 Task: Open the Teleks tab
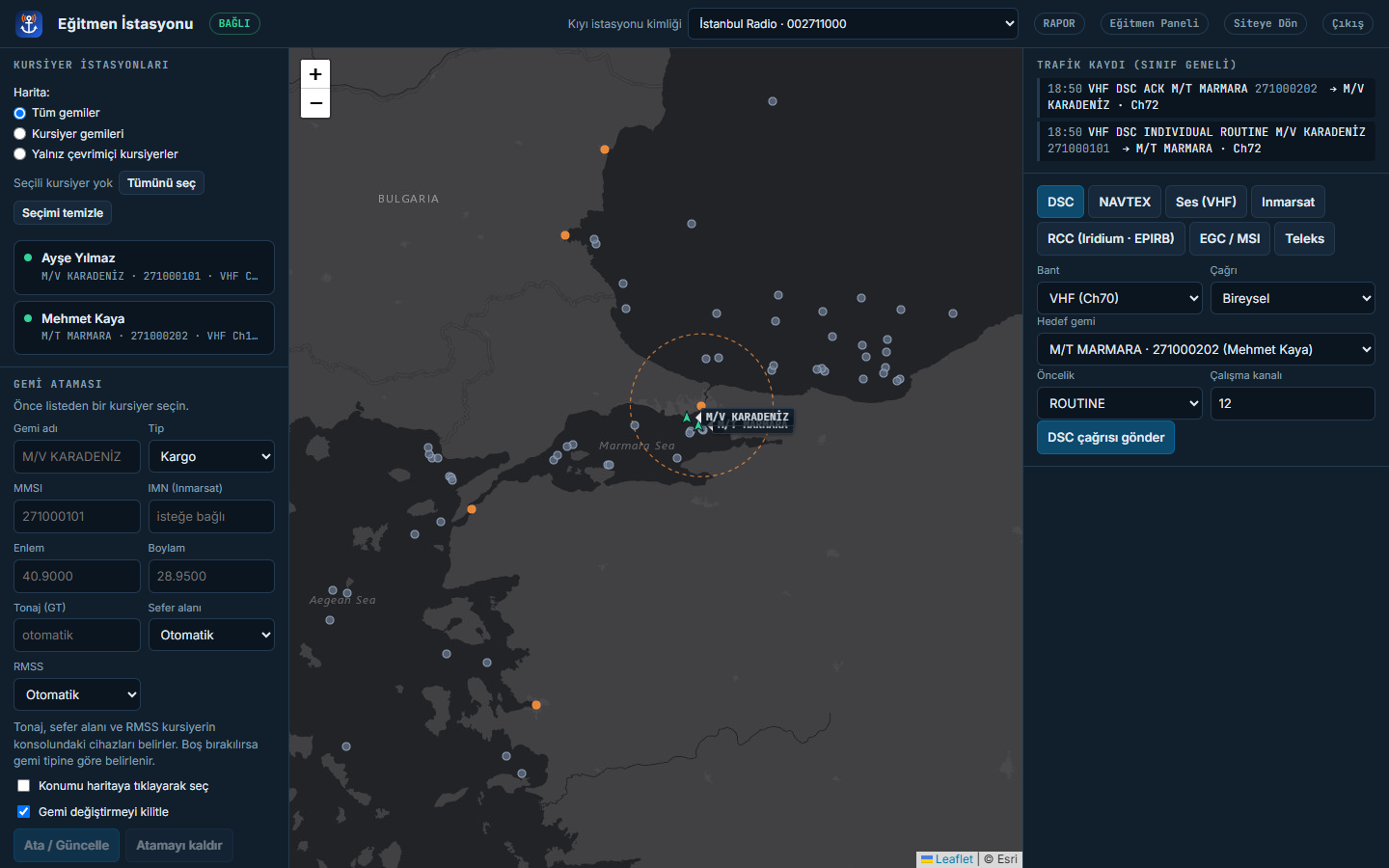pos(1304,238)
